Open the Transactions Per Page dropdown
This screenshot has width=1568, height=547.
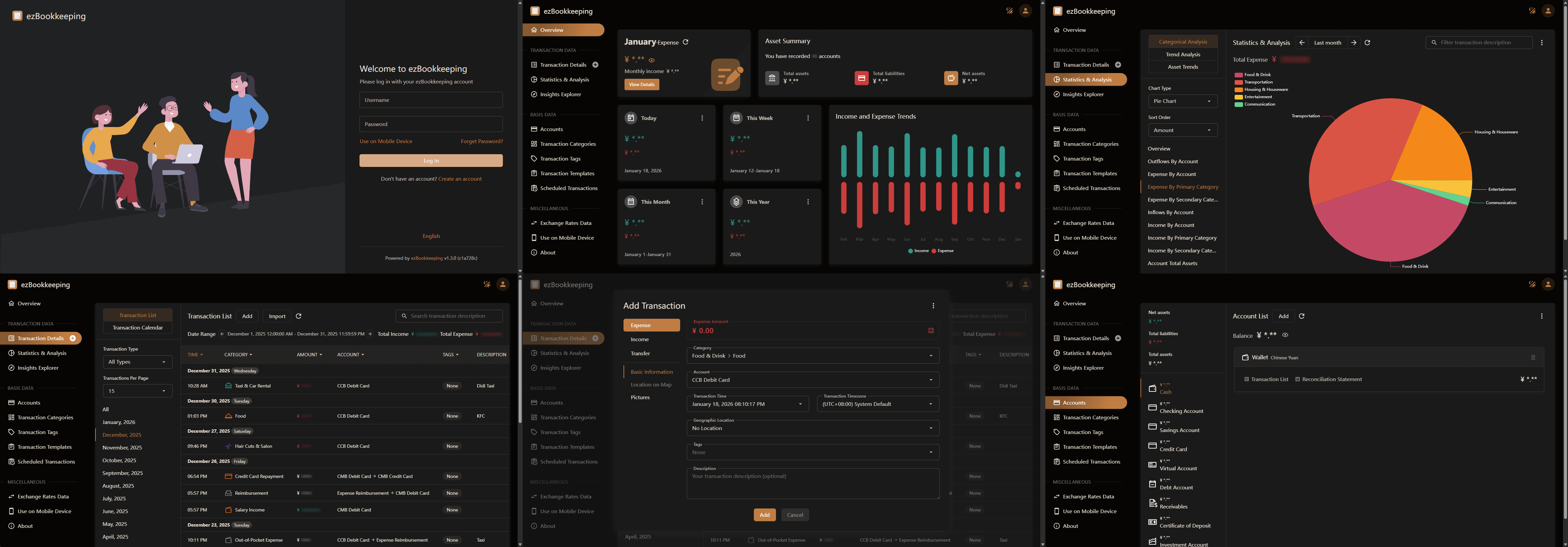[138, 390]
